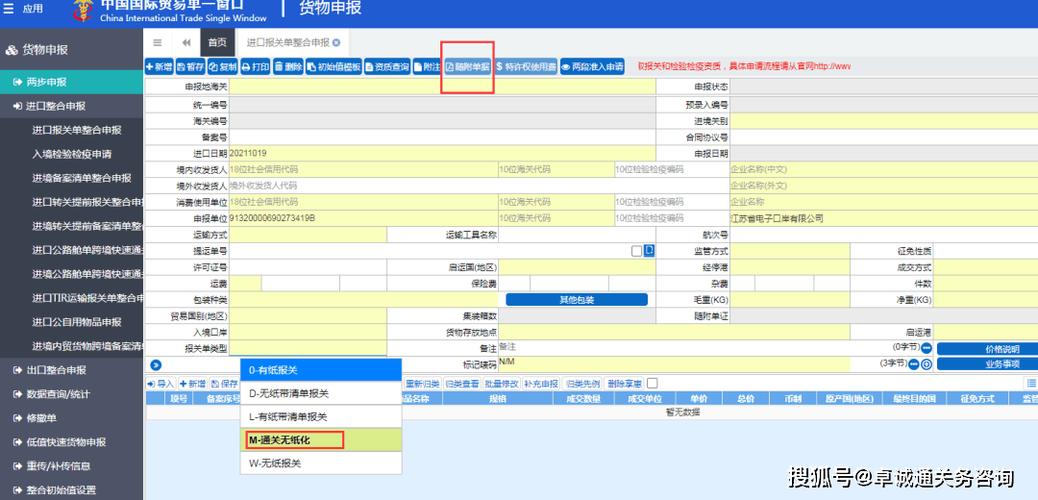Image resolution: width=1038 pixels, height=500 pixels.
Task: Click blue round arrow expand icon
Action: click(x=156, y=364)
